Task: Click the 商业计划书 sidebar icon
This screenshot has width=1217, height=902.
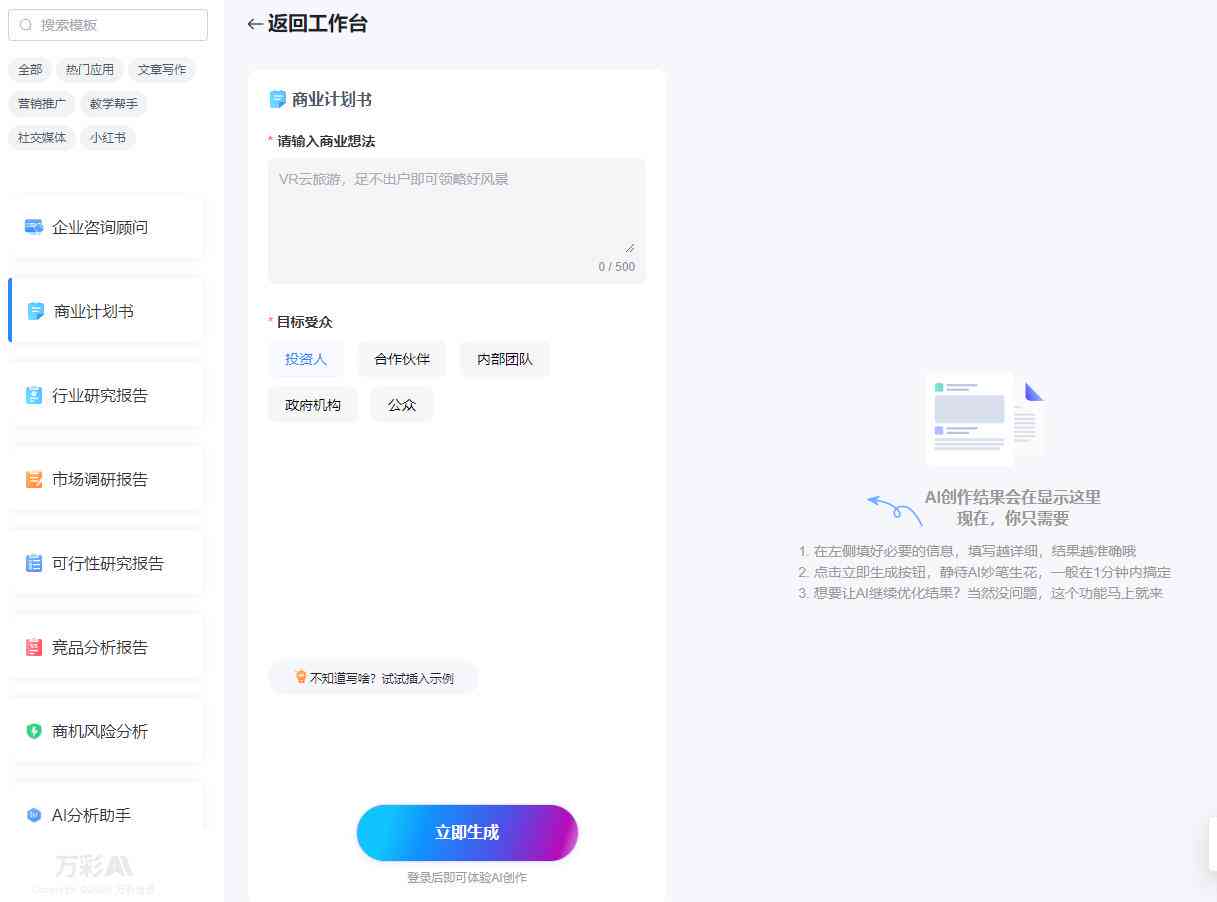Action: (x=36, y=311)
